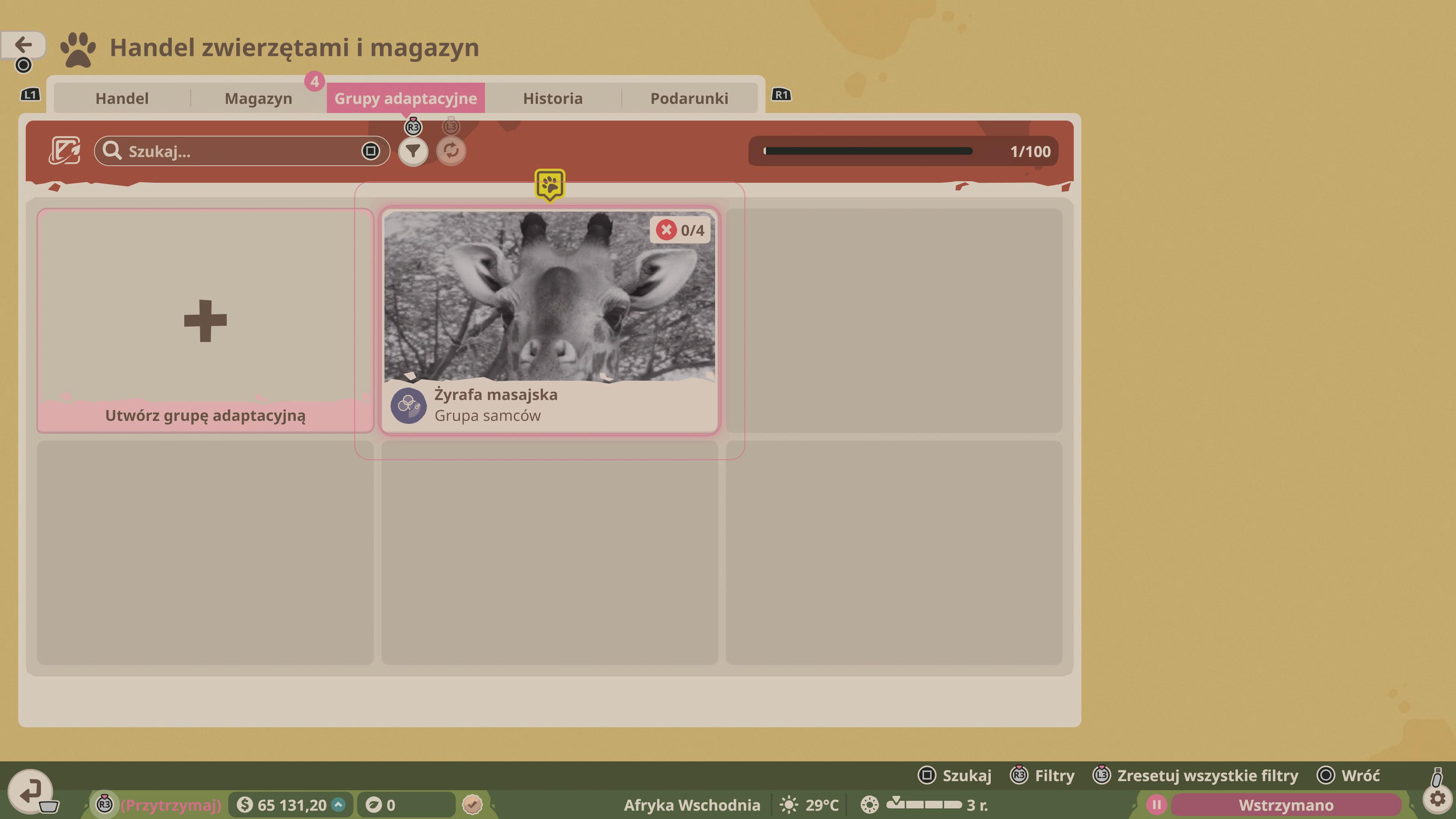Open the Podarunki tab
Image resolution: width=1456 pixels, height=819 pixels.
[x=690, y=98]
